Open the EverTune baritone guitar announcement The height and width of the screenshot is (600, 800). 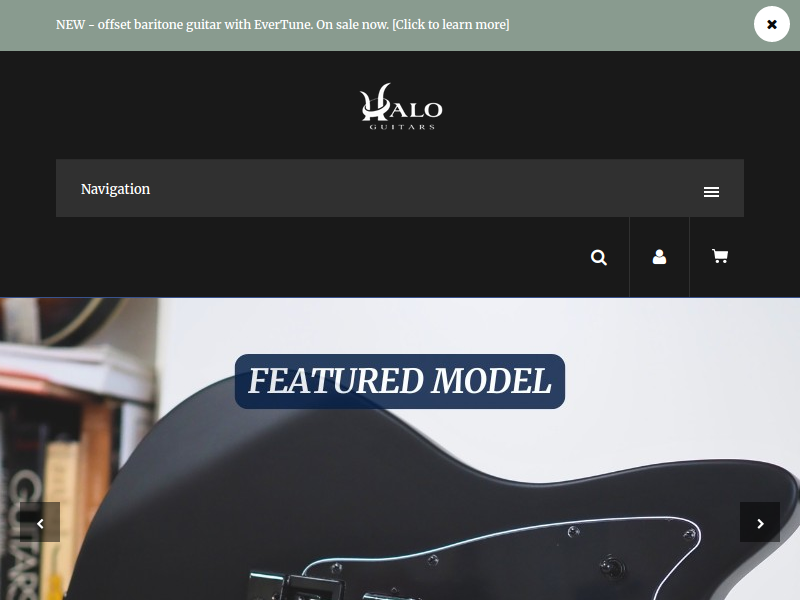tap(282, 24)
